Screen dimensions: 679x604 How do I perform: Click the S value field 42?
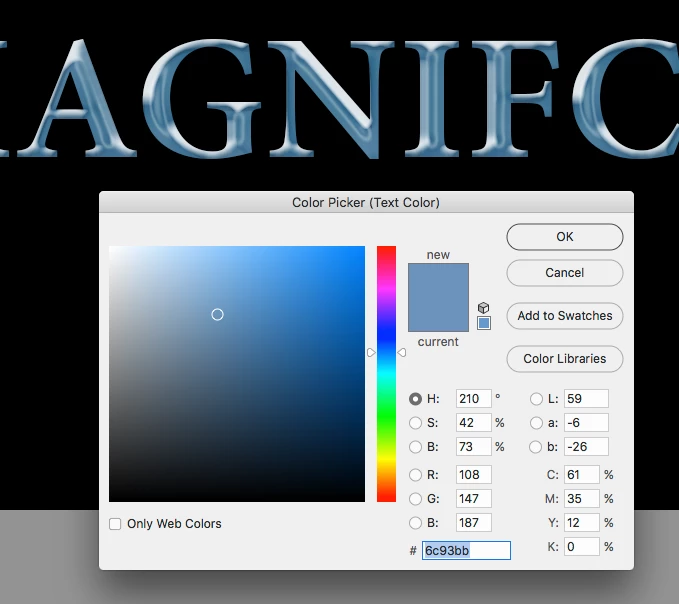(x=474, y=423)
